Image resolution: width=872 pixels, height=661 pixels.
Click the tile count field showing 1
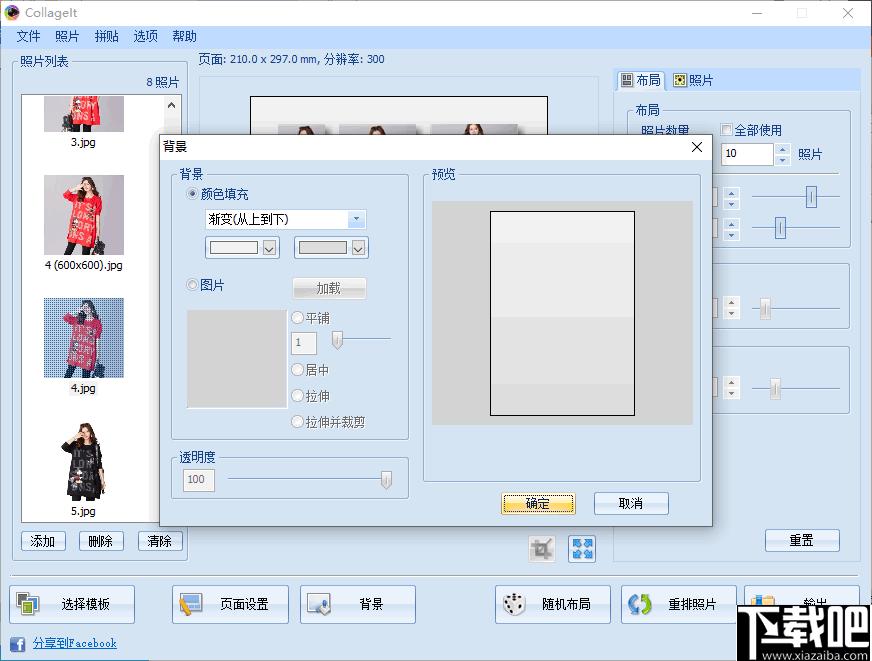point(304,343)
